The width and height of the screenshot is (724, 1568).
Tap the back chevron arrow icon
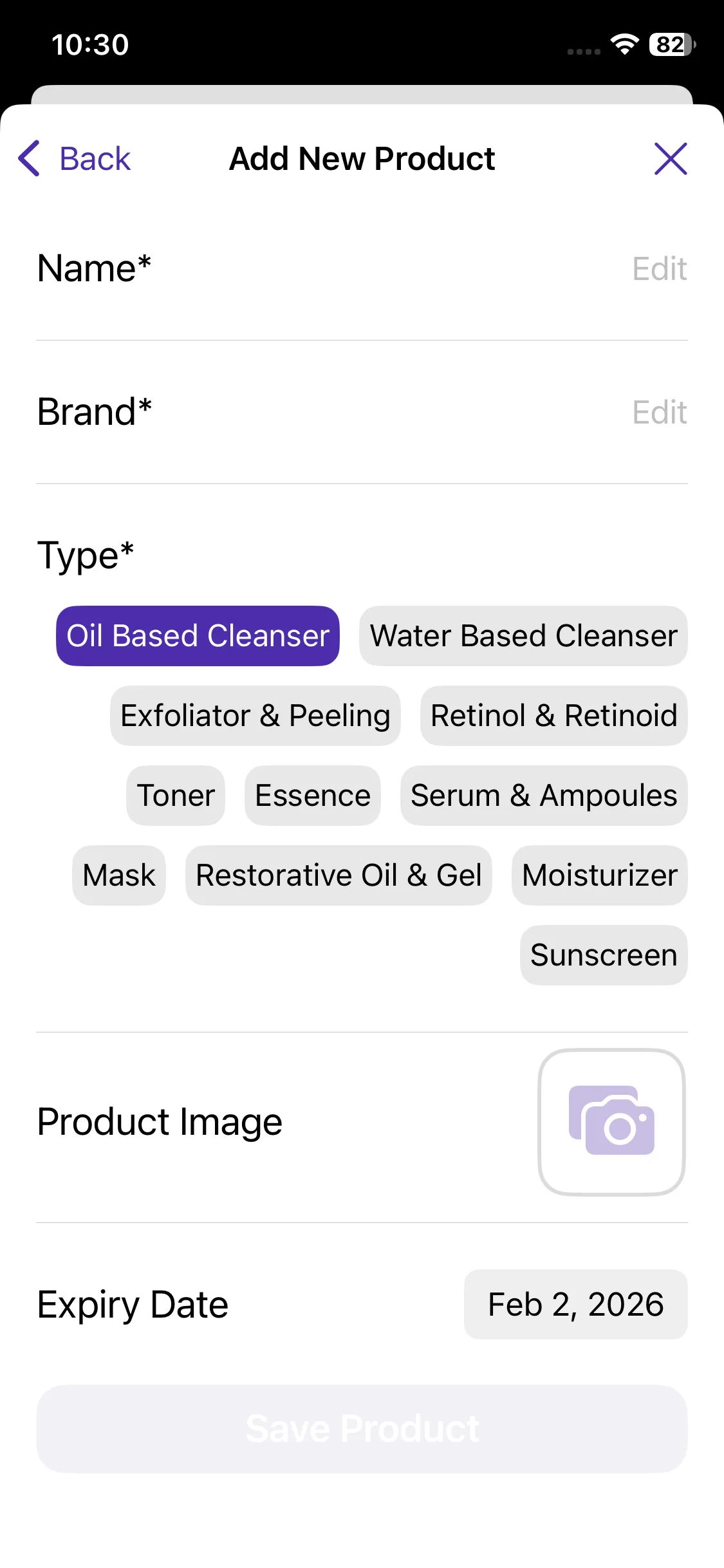click(x=30, y=158)
